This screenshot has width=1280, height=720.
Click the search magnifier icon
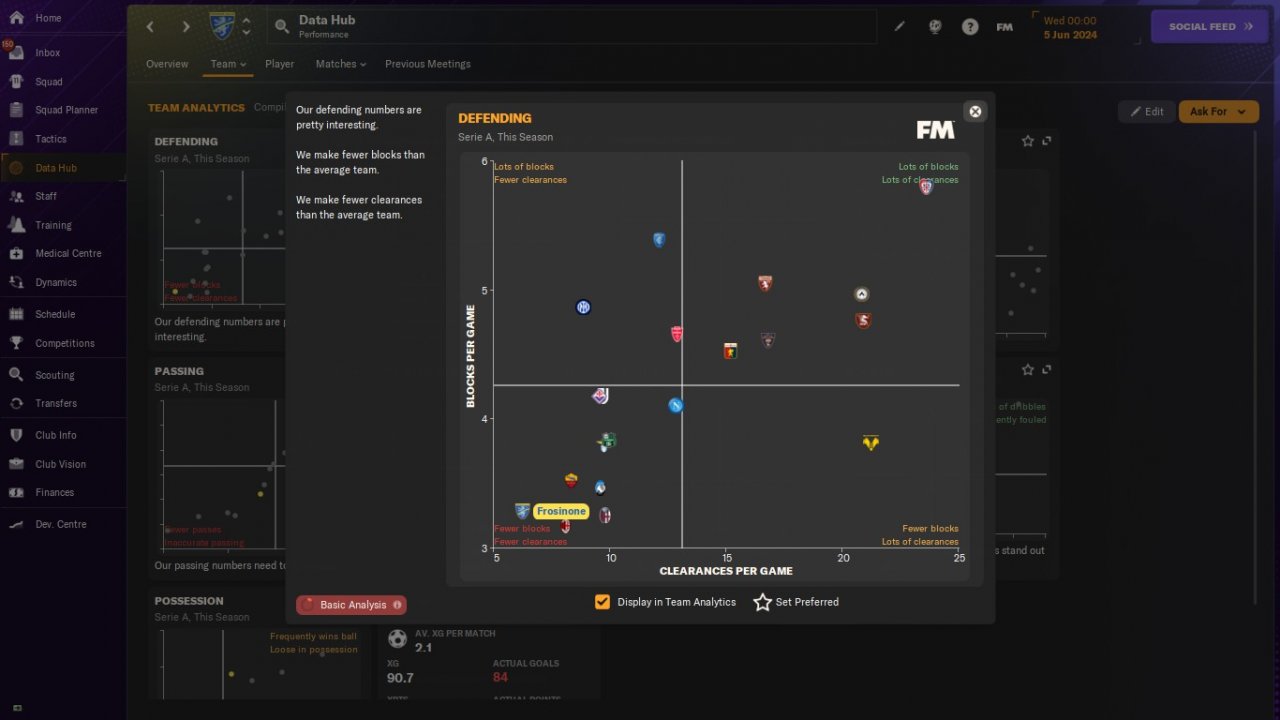click(282, 27)
